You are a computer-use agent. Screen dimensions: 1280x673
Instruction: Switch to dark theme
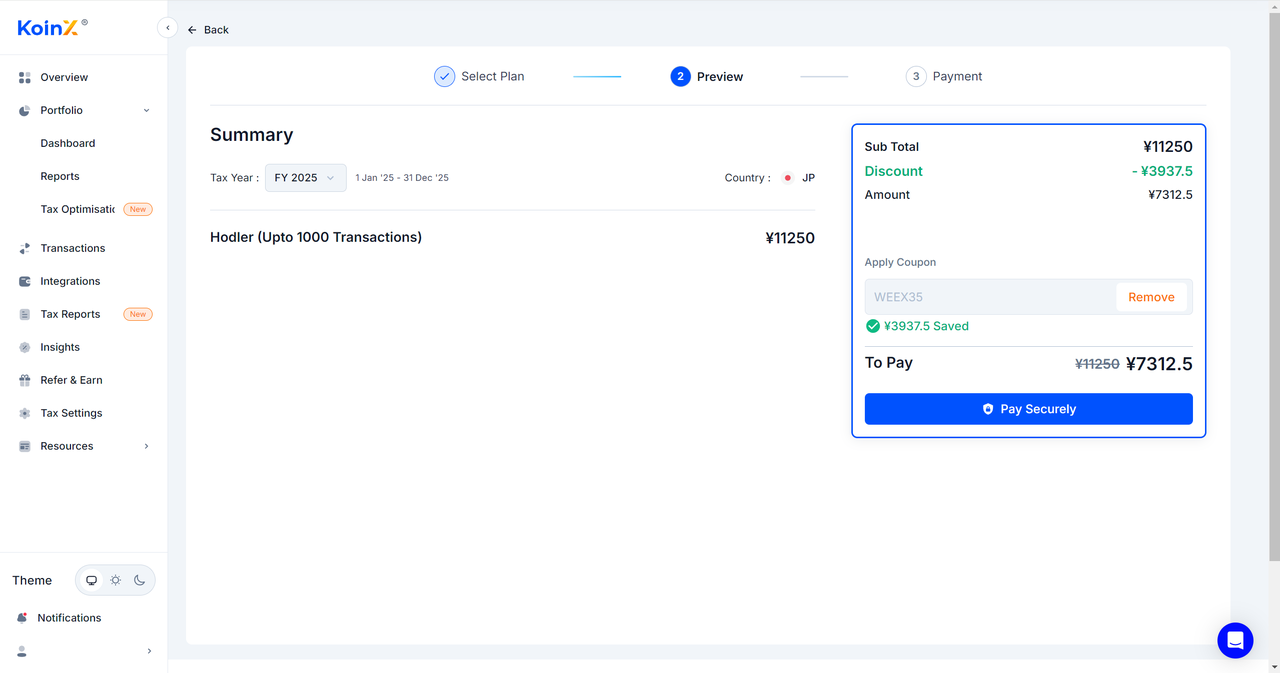click(140, 580)
